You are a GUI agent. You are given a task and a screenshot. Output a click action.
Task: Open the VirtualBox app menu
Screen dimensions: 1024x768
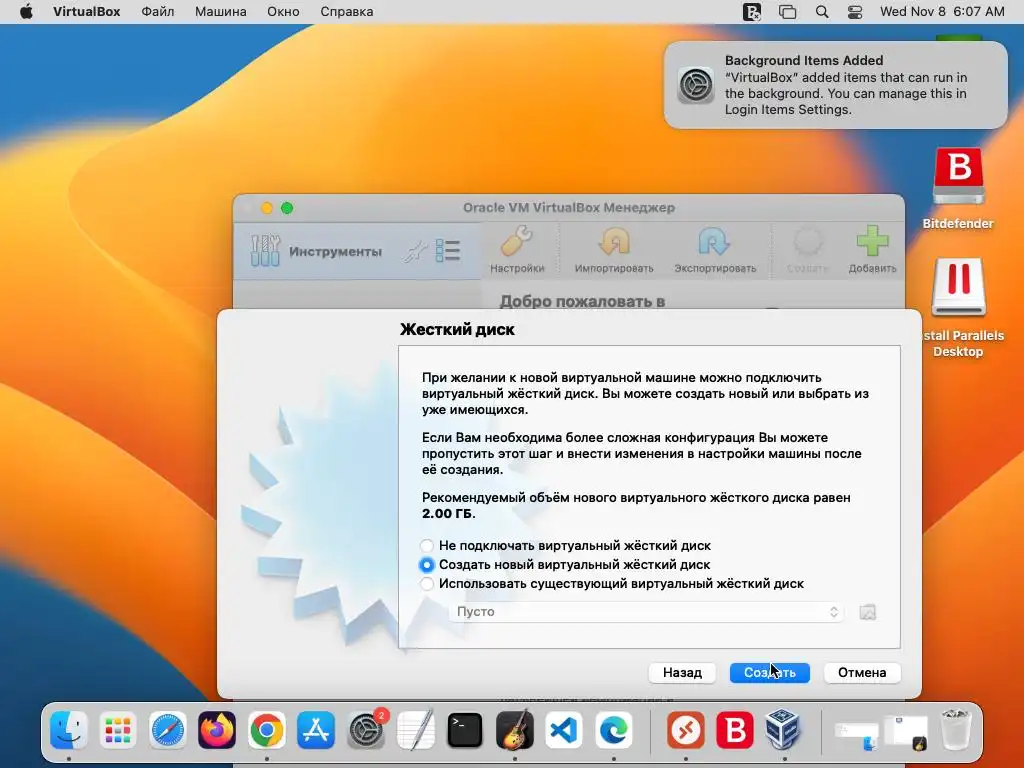(x=86, y=12)
